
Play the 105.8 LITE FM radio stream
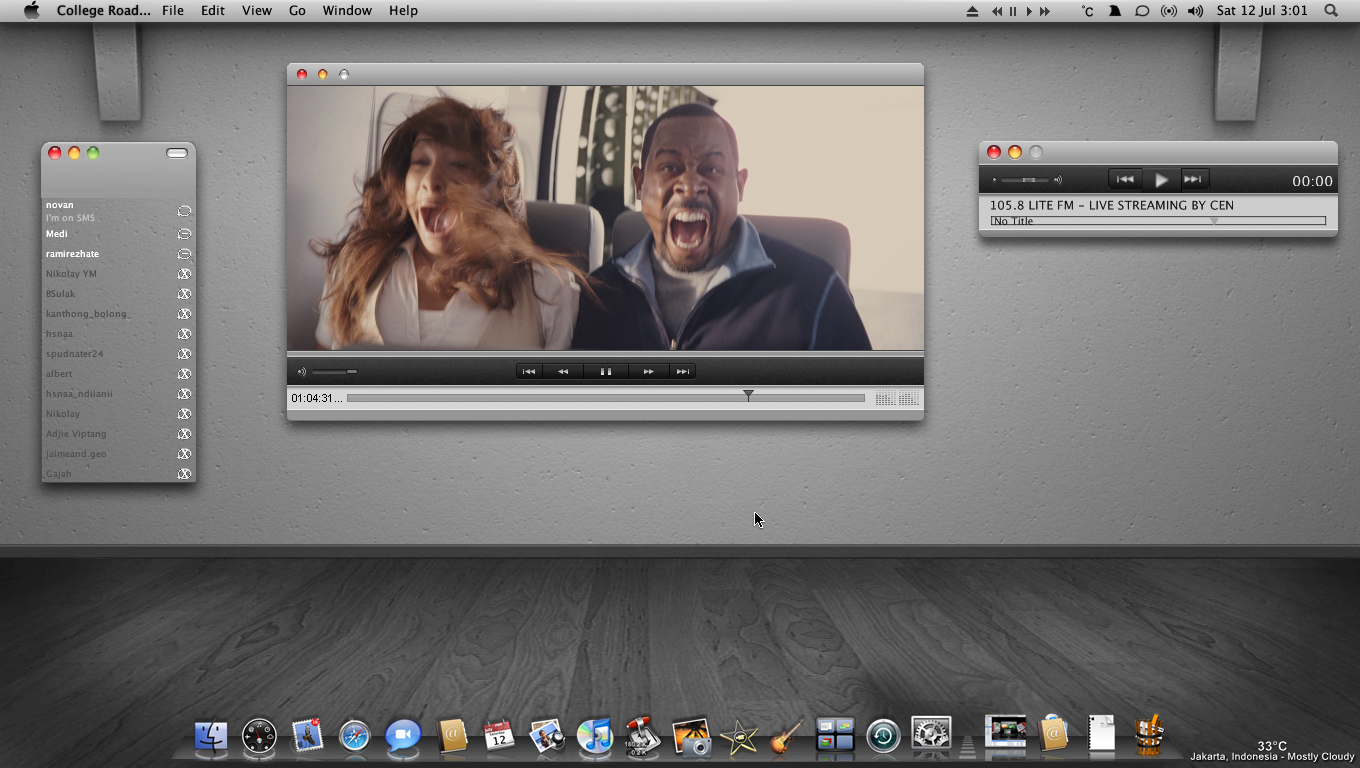coord(1161,180)
